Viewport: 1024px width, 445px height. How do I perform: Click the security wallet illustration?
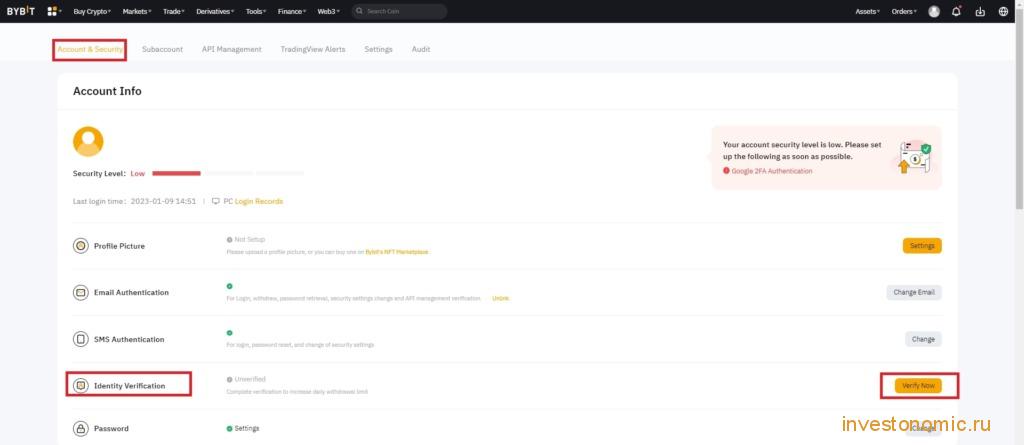pyautogui.click(x=914, y=157)
